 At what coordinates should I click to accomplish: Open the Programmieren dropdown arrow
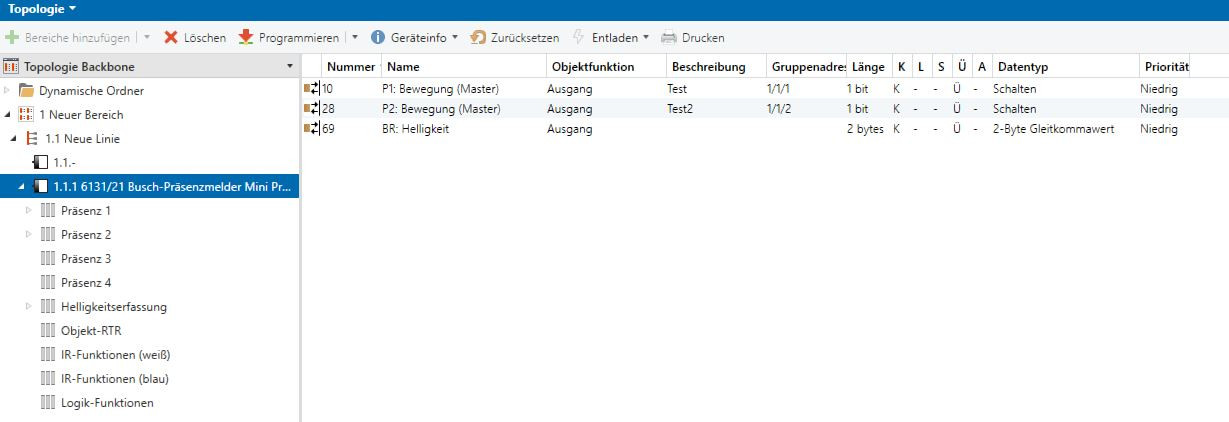pyautogui.click(x=355, y=38)
